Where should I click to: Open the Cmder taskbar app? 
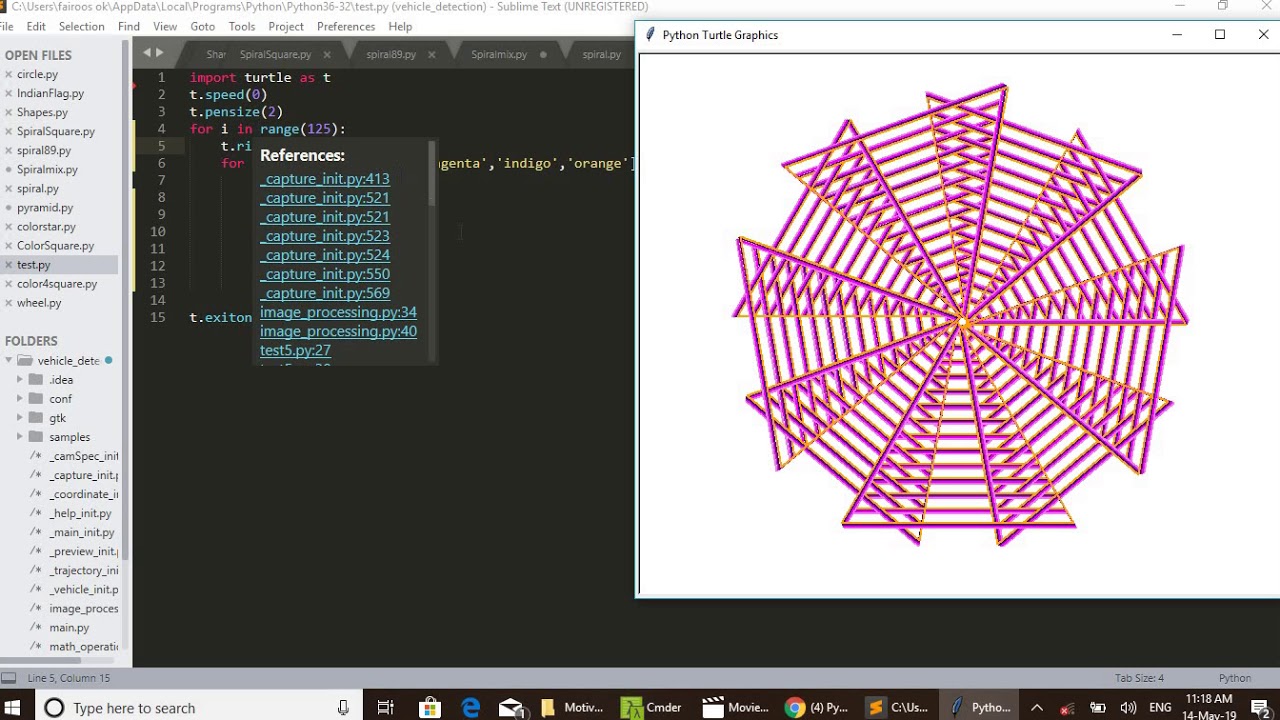pyautogui.click(x=652, y=707)
